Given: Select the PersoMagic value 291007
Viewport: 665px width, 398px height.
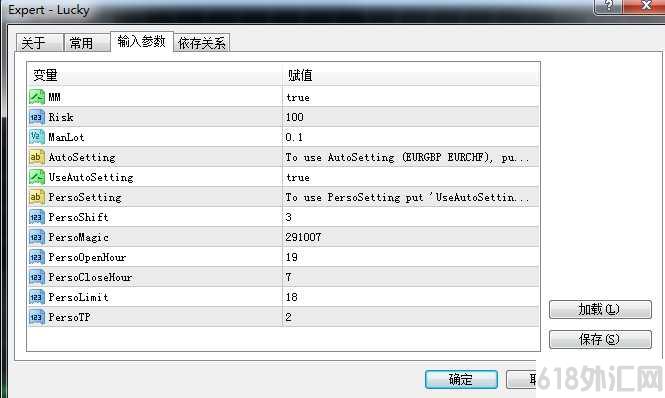Looking at the screenshot, I should (x=303, y=237).
